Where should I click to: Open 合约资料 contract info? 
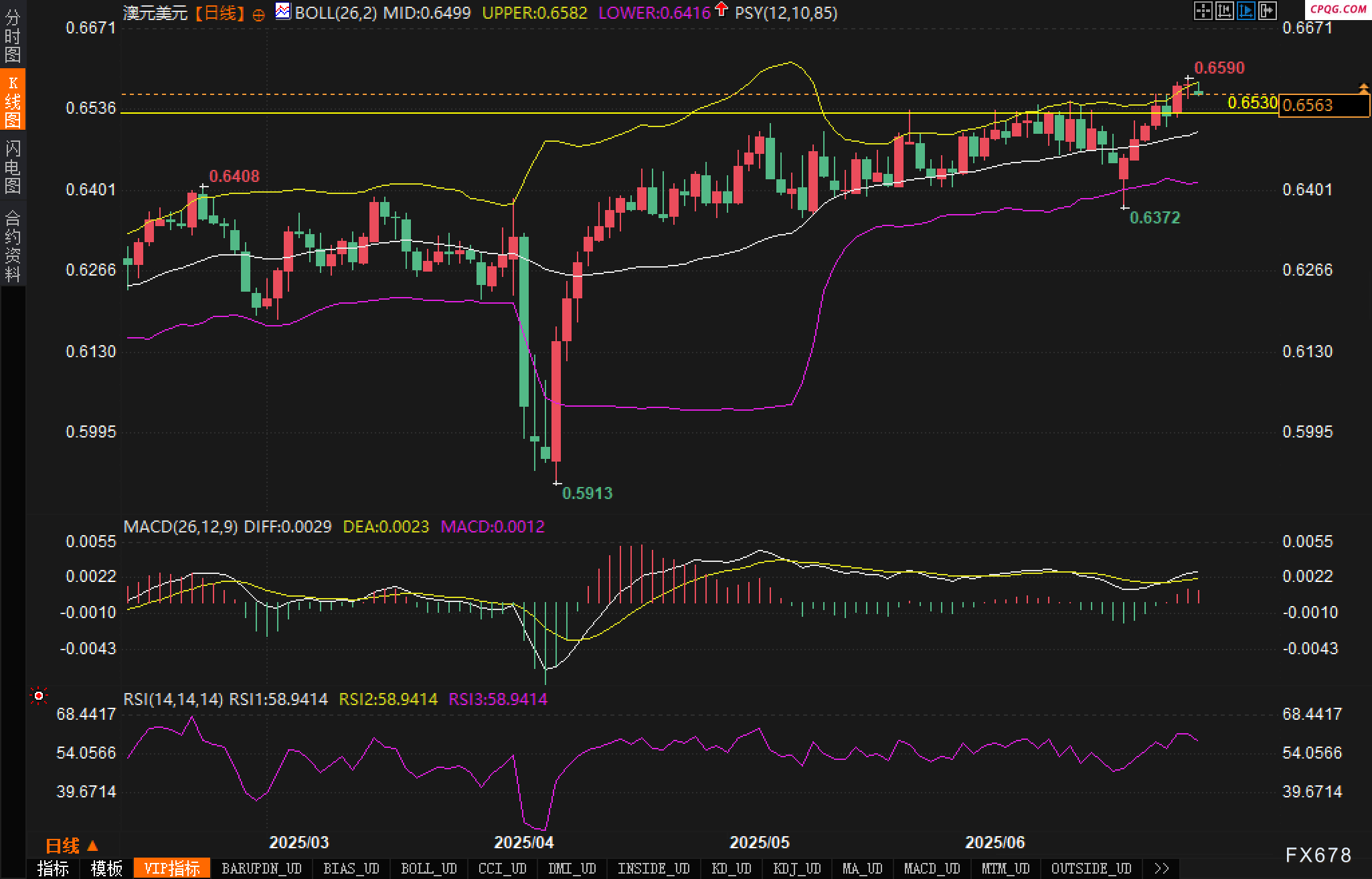13,246
